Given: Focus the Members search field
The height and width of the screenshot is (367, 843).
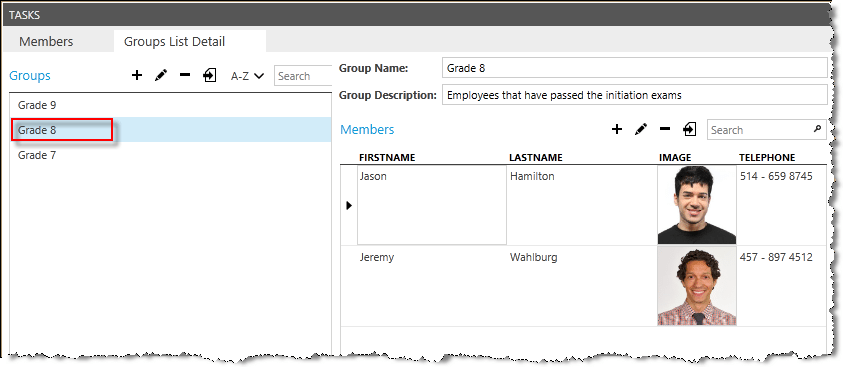Looking at the screenshot, I should coord(767,129).
